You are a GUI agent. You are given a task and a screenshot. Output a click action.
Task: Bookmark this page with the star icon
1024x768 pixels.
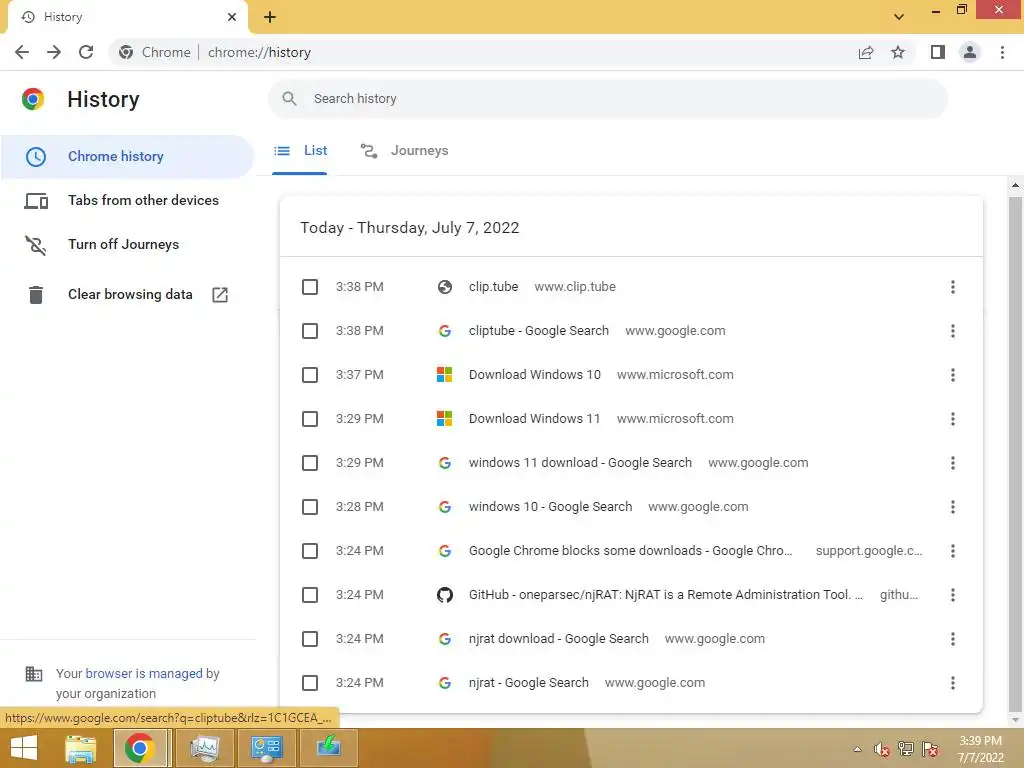click(x=898, y=52)
